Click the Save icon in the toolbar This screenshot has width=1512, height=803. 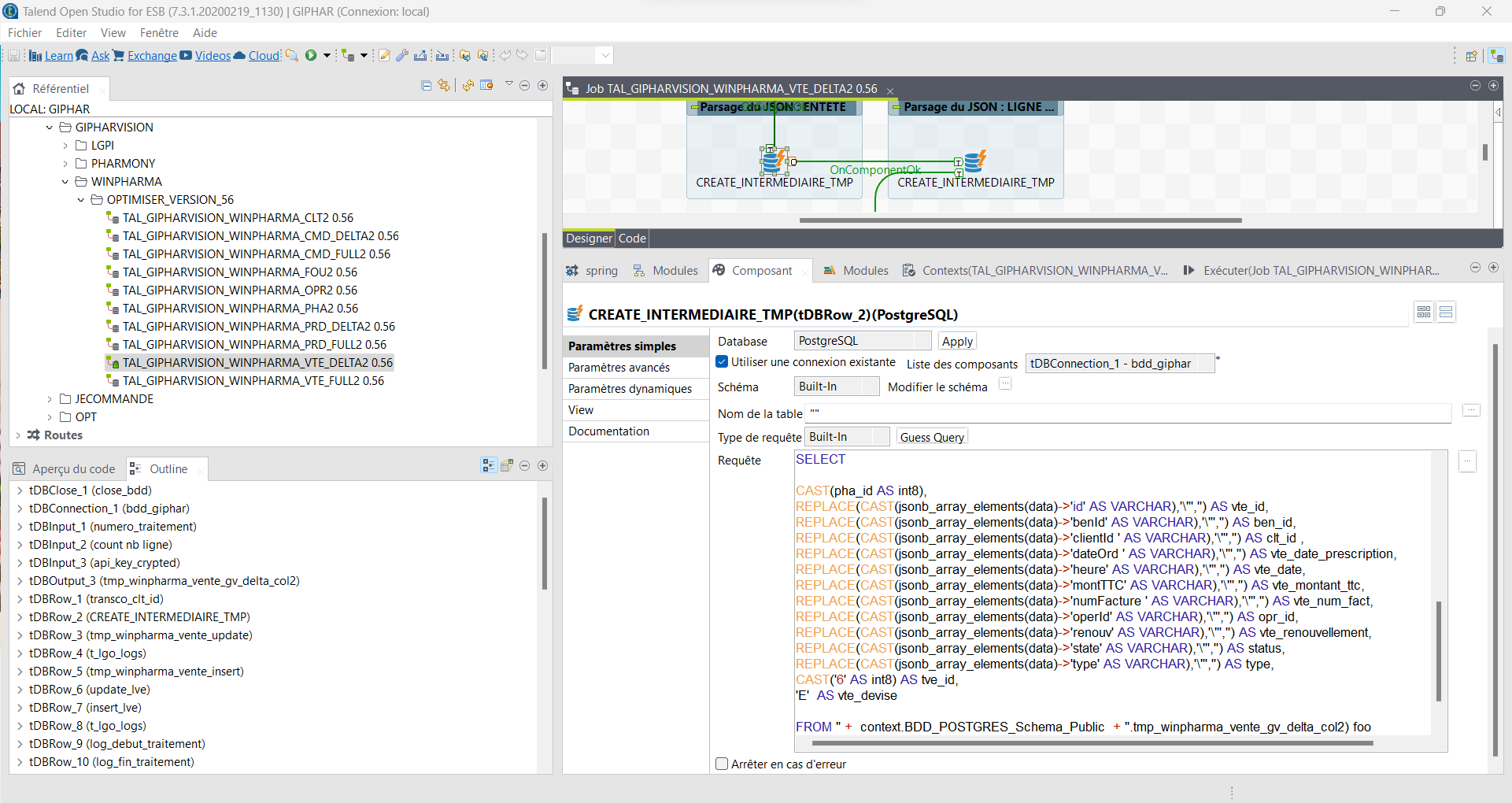point(14,55)
